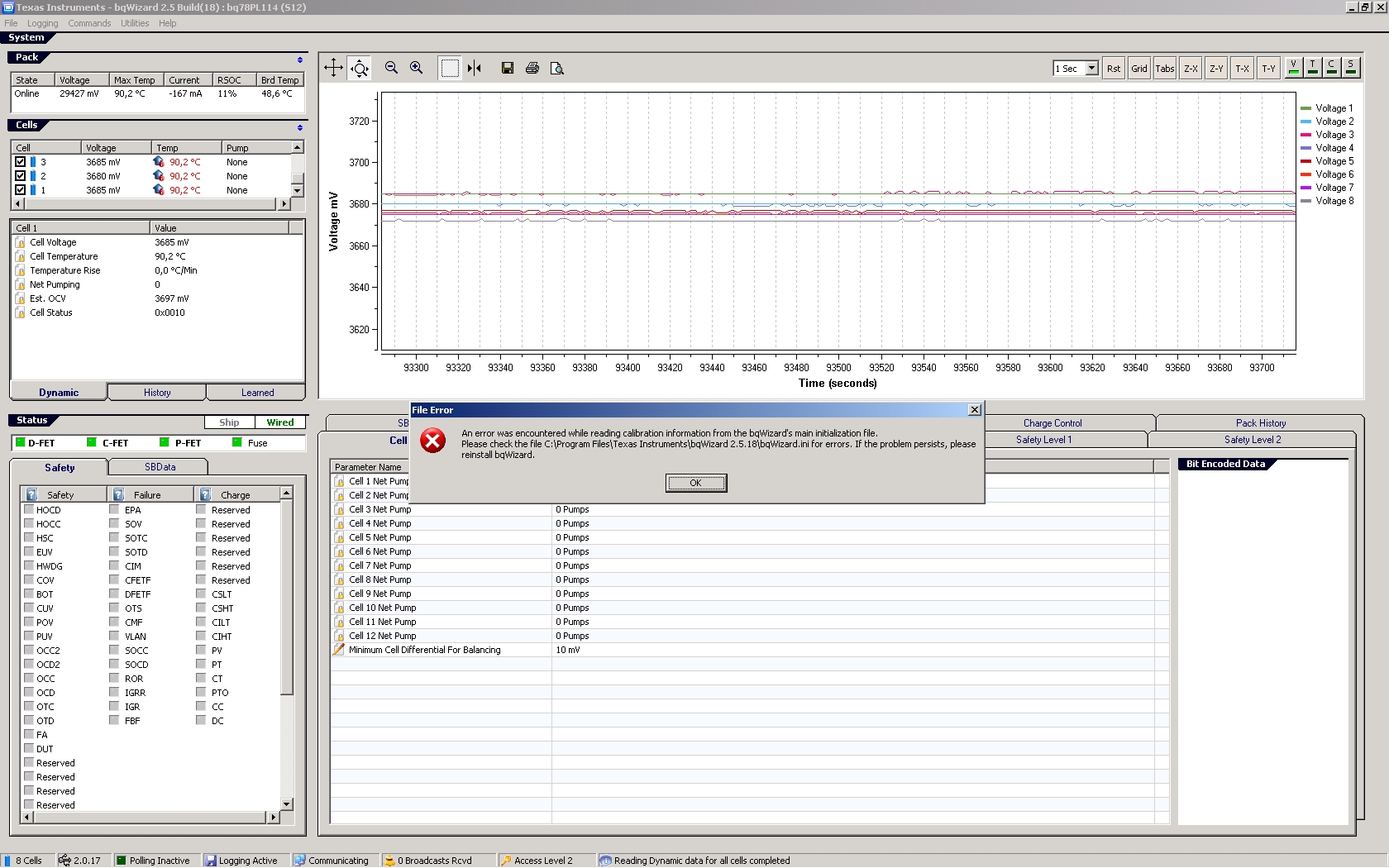
Task: Zoom in the voltage chart
Action: click(x=416, y=68)
